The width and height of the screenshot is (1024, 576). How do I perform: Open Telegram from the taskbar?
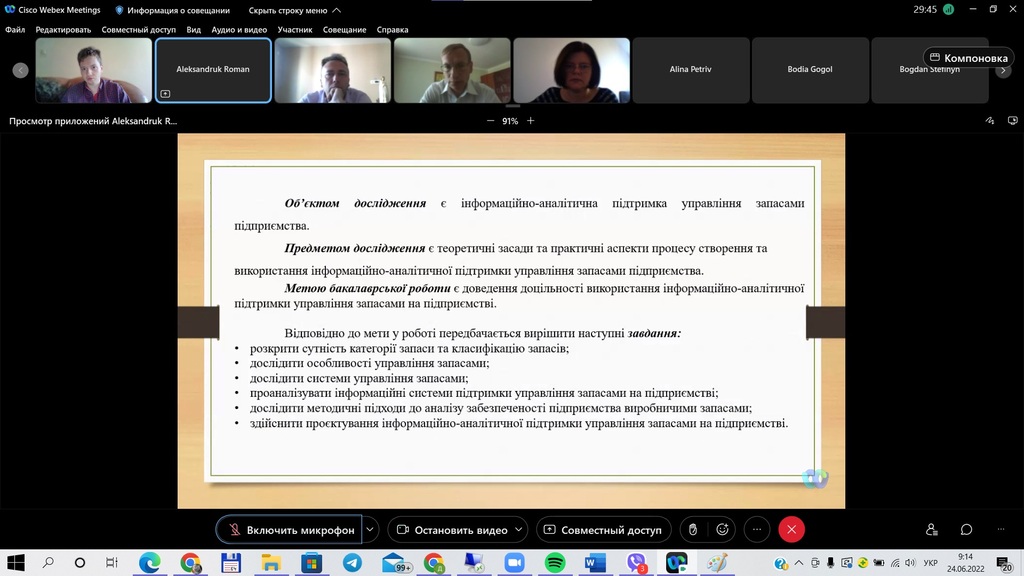tap(352, 563)
